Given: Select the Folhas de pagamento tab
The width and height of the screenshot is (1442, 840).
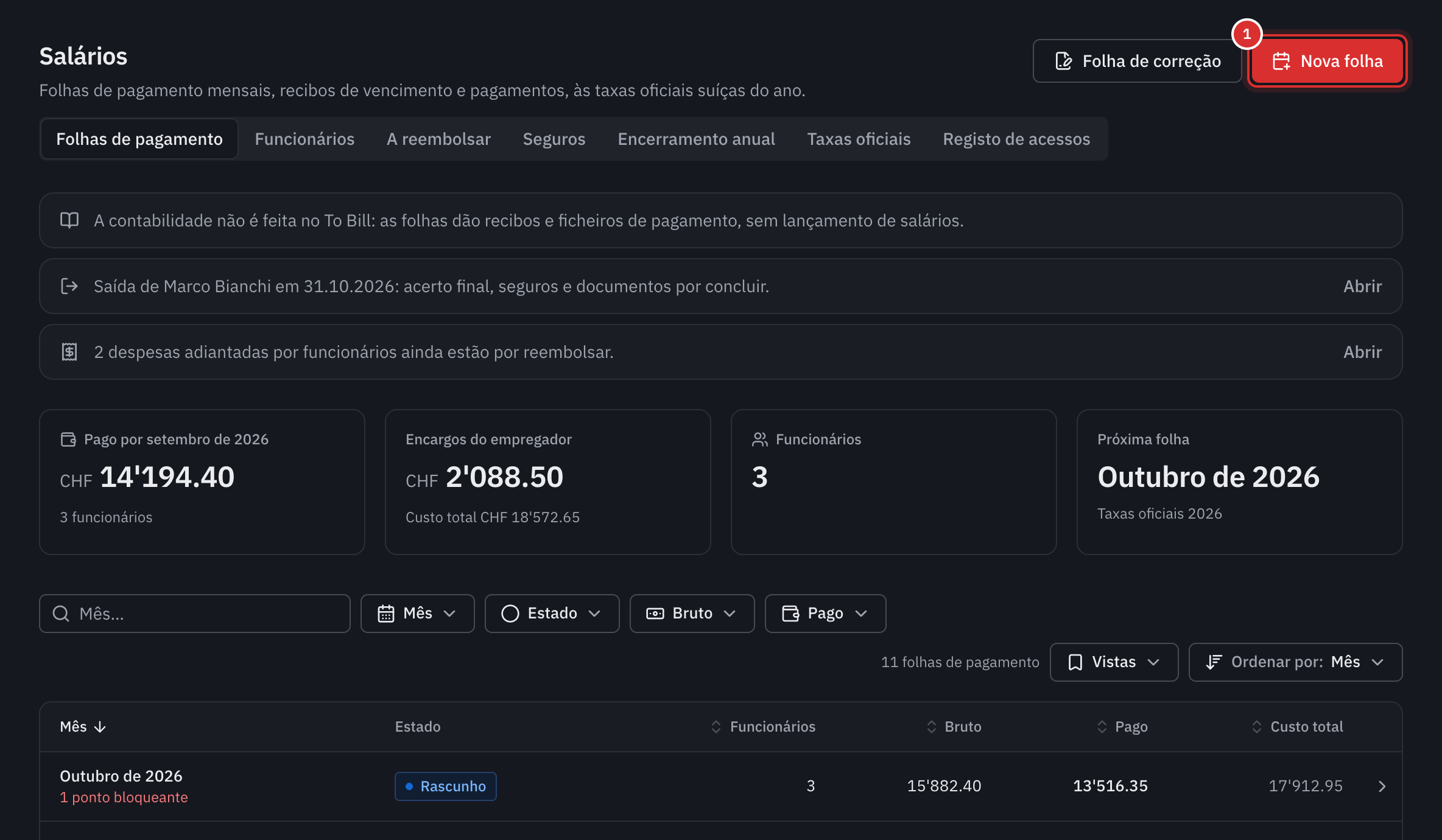Looking at the screenshot, I should point(139,139).
